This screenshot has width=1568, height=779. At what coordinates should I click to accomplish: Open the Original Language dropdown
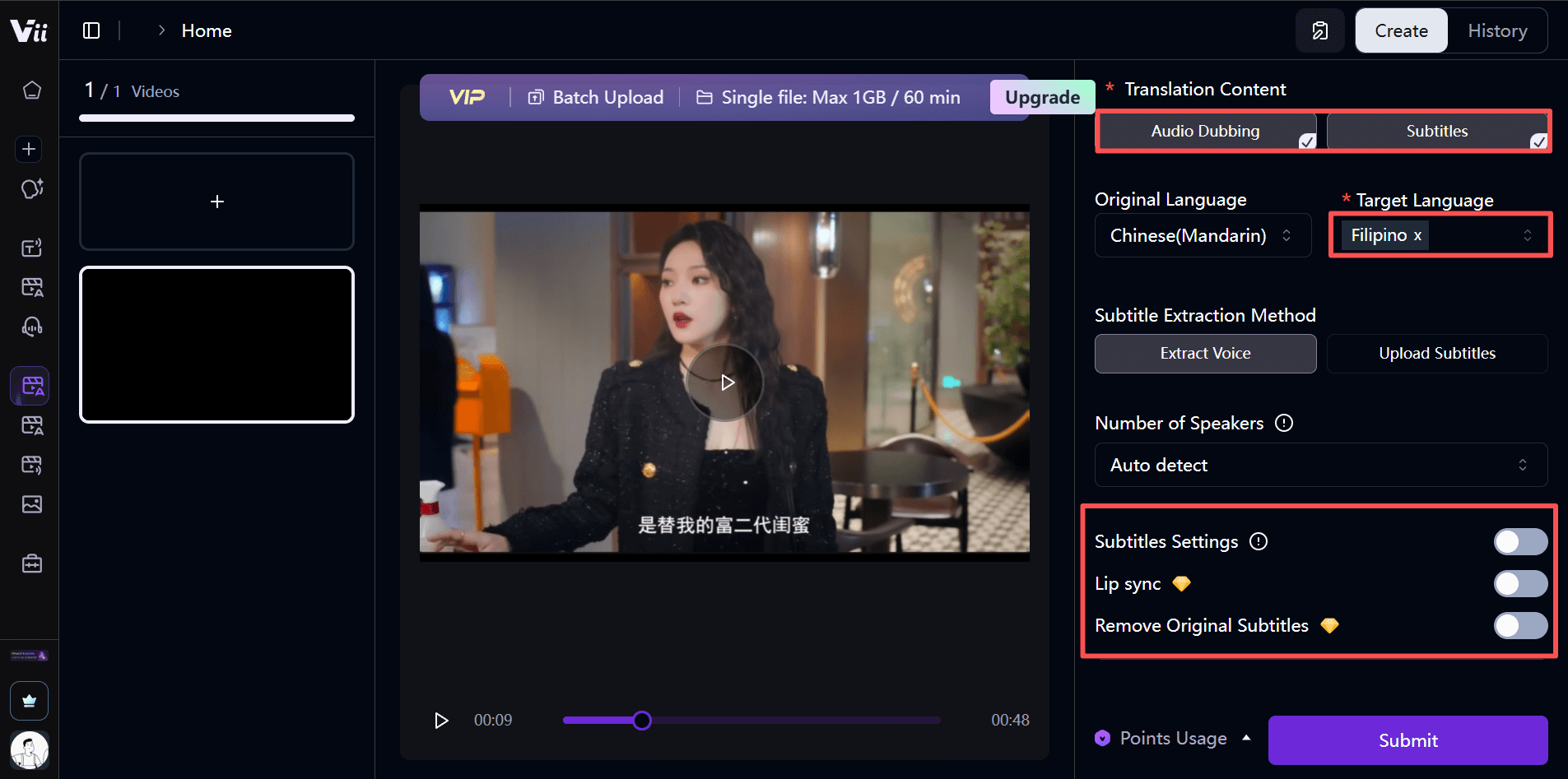[1202, 235]
